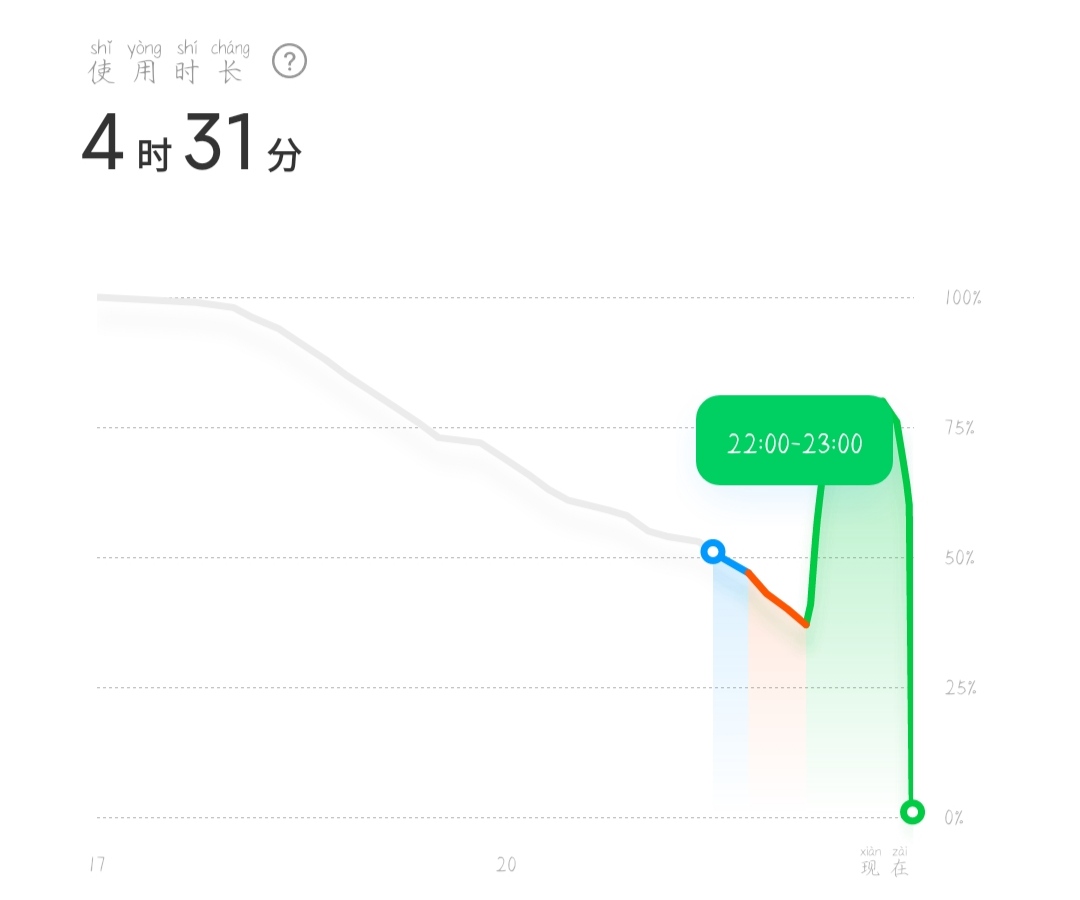Tap the 现在 label on the time axis
The width and height of the screenshot is (1080, 900).
884,861
